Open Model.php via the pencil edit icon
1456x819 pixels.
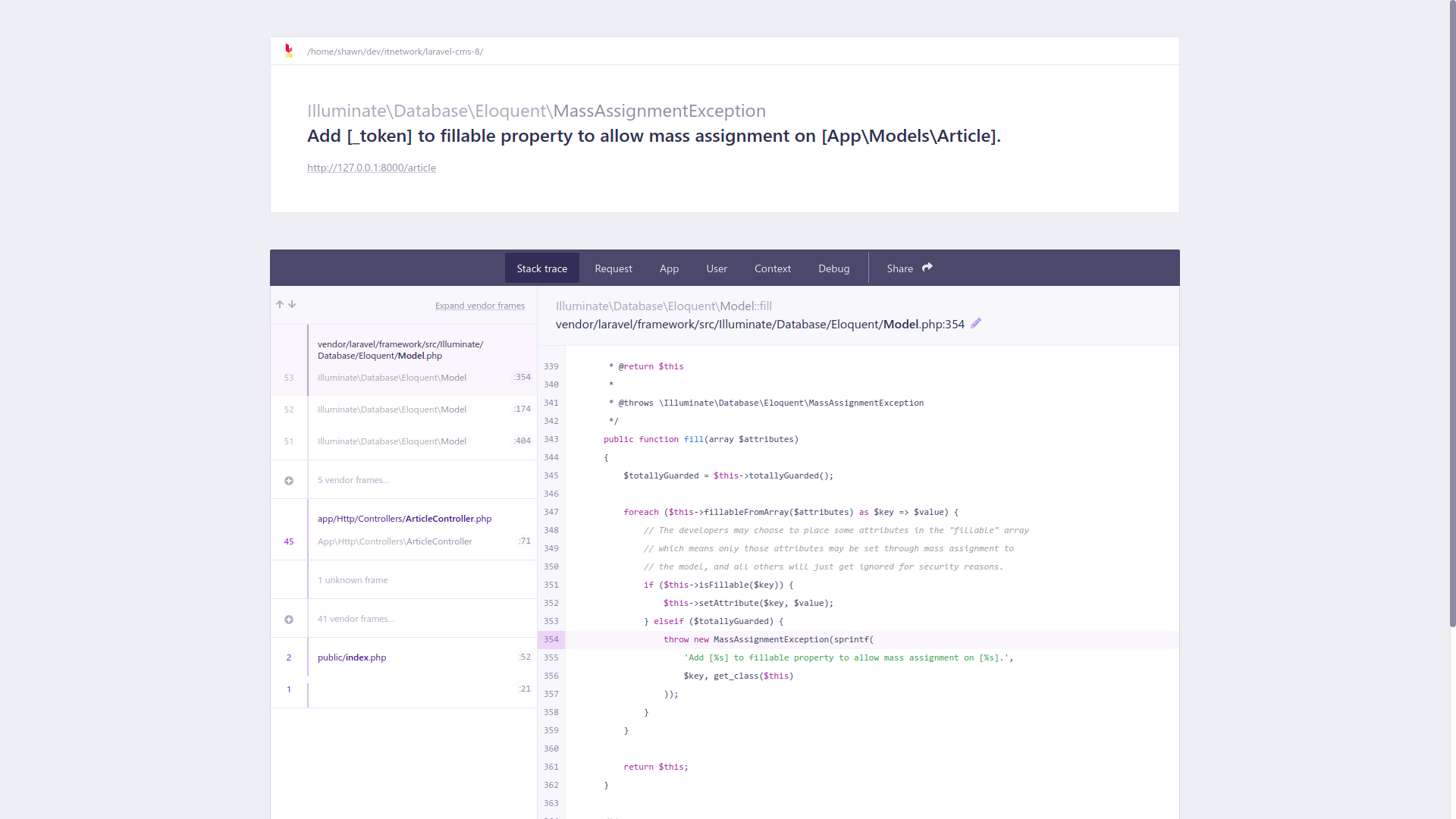[976, 323]
